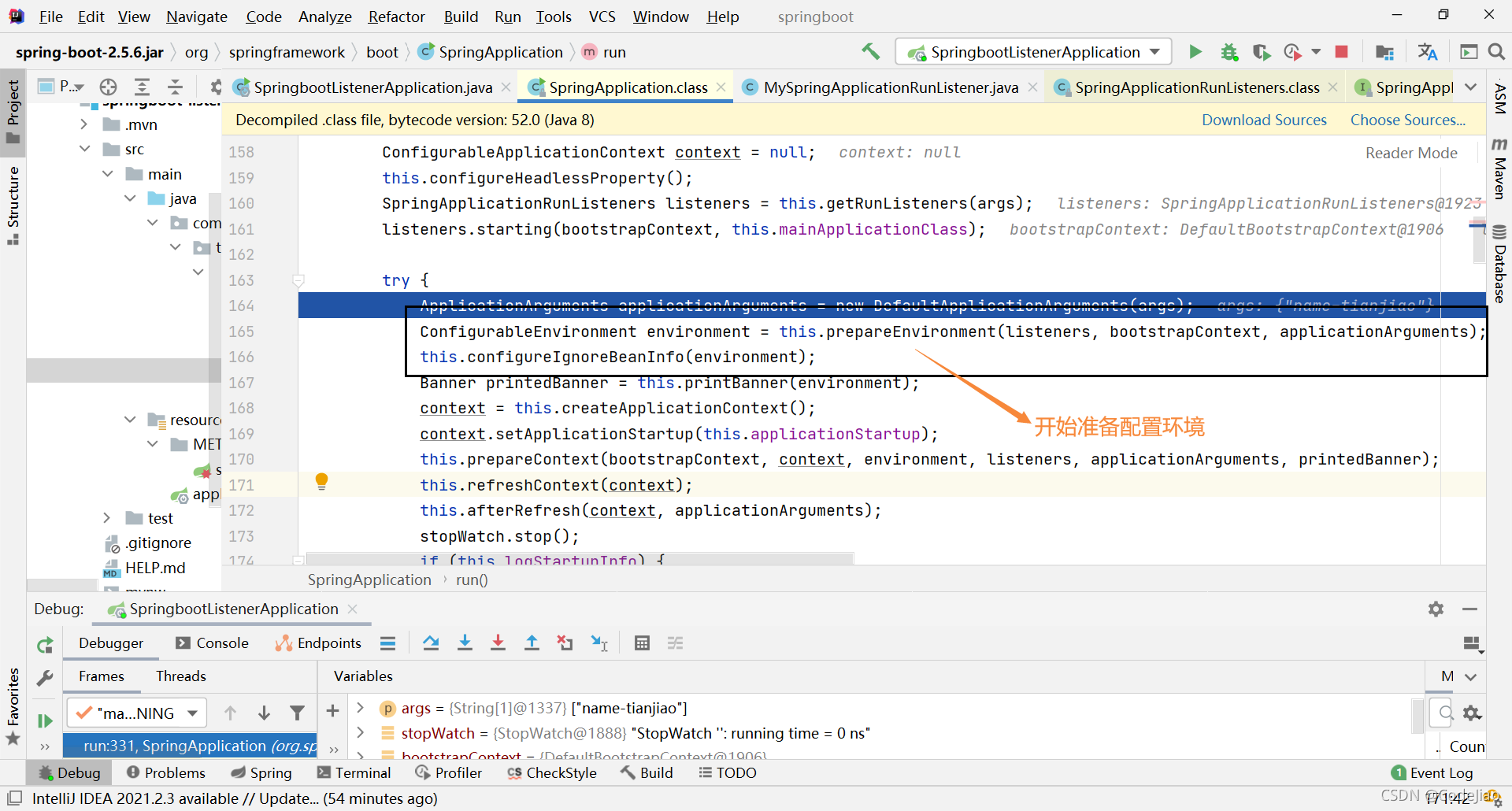Screen dimensions: 1512x811
Task: Open the Profiler tool window button
Action: point(448,772)
